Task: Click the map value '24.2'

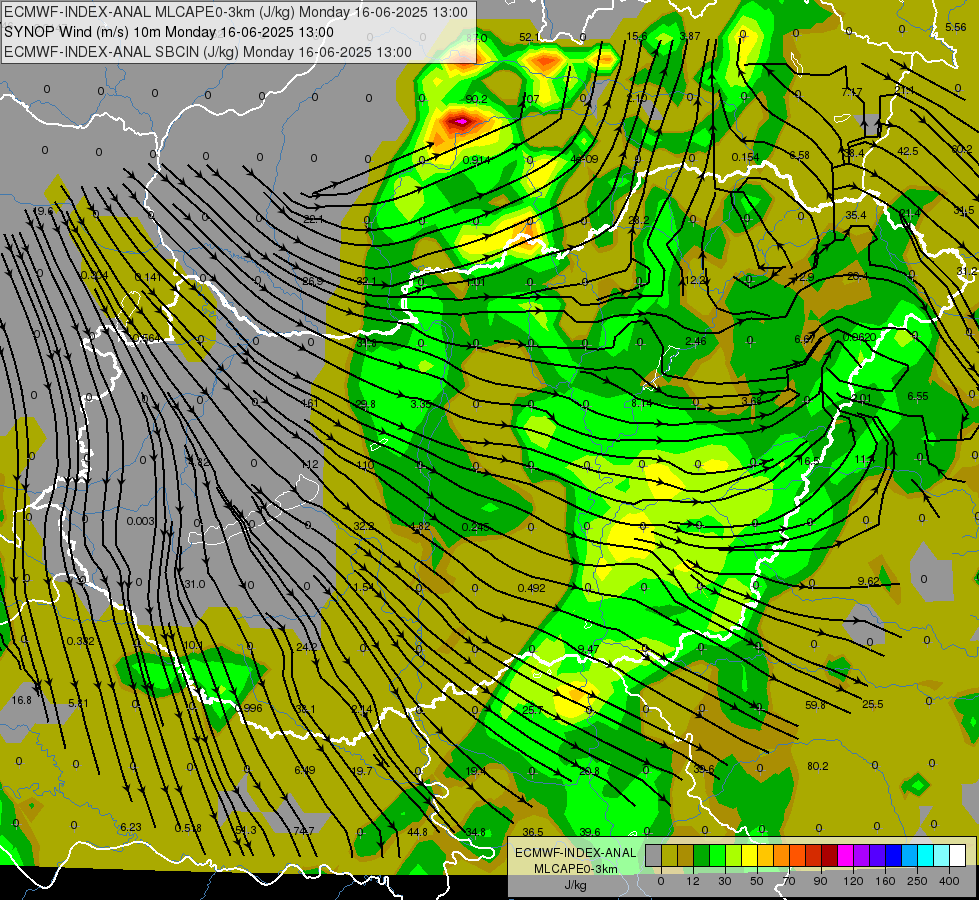Action: (307, 647)
